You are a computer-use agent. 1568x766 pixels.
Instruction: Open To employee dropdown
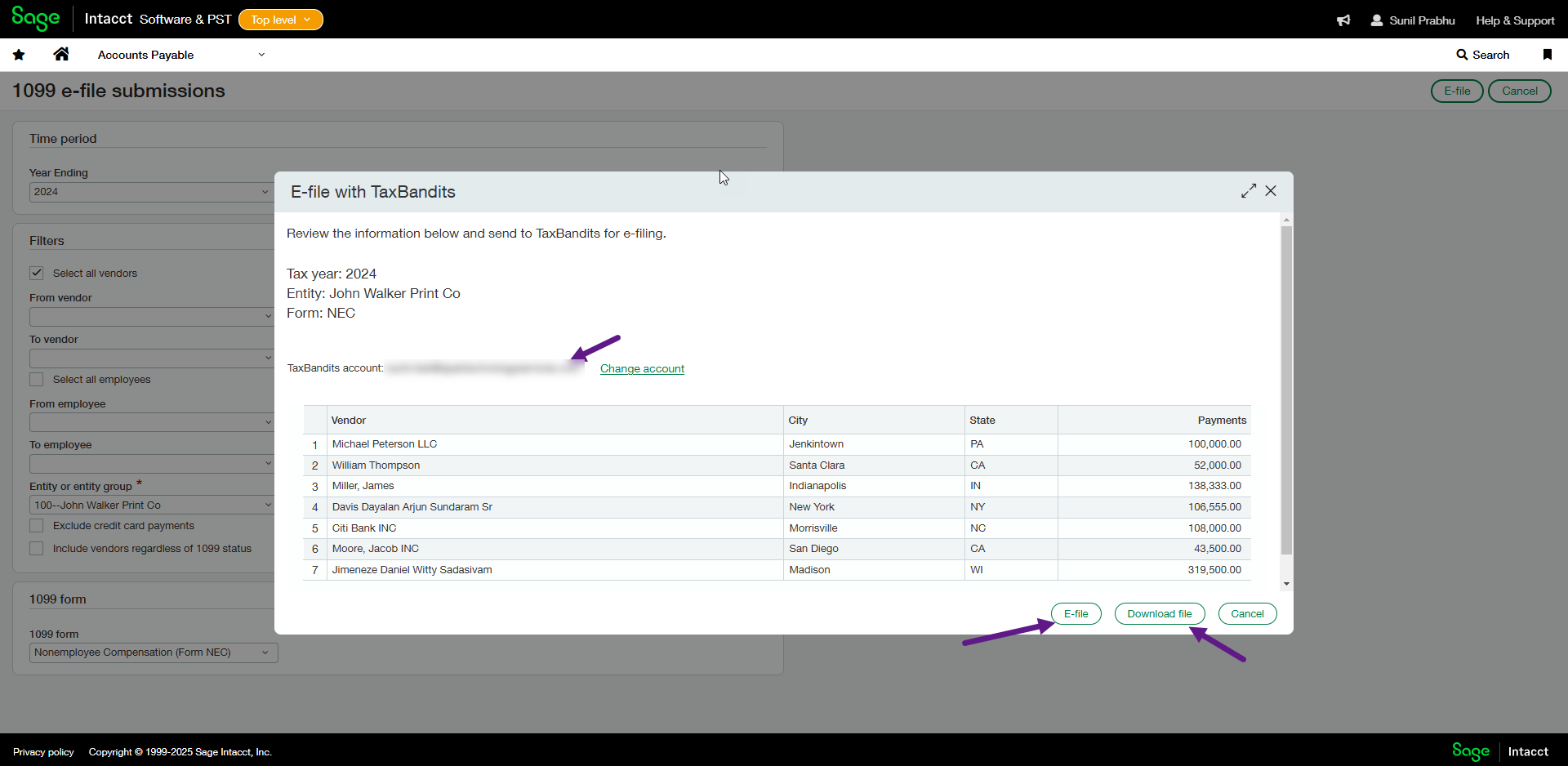(x=151, y=464)
